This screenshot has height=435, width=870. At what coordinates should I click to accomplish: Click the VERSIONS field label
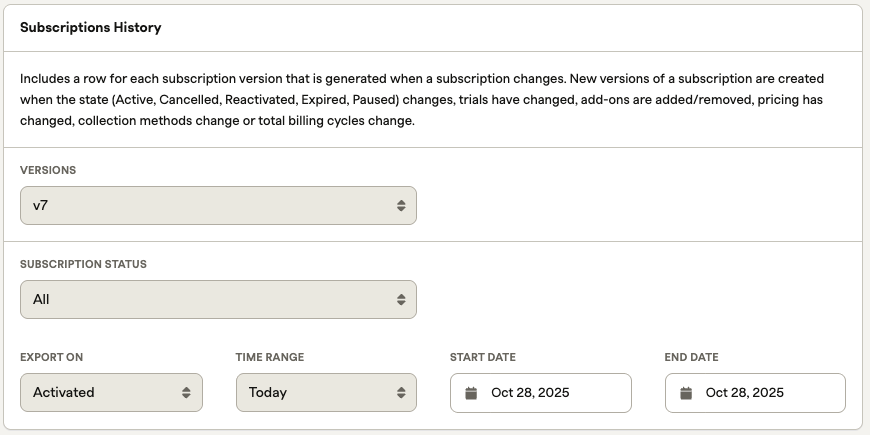[x=48, y=170]
